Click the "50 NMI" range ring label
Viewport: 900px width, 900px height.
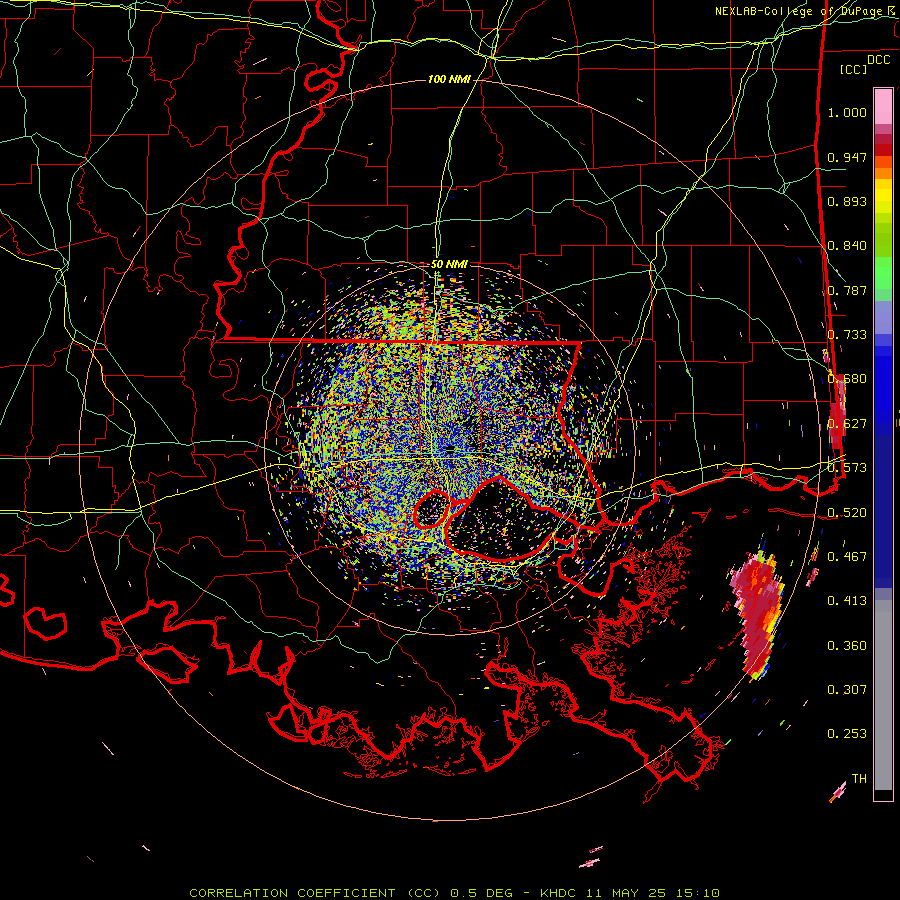449,264
